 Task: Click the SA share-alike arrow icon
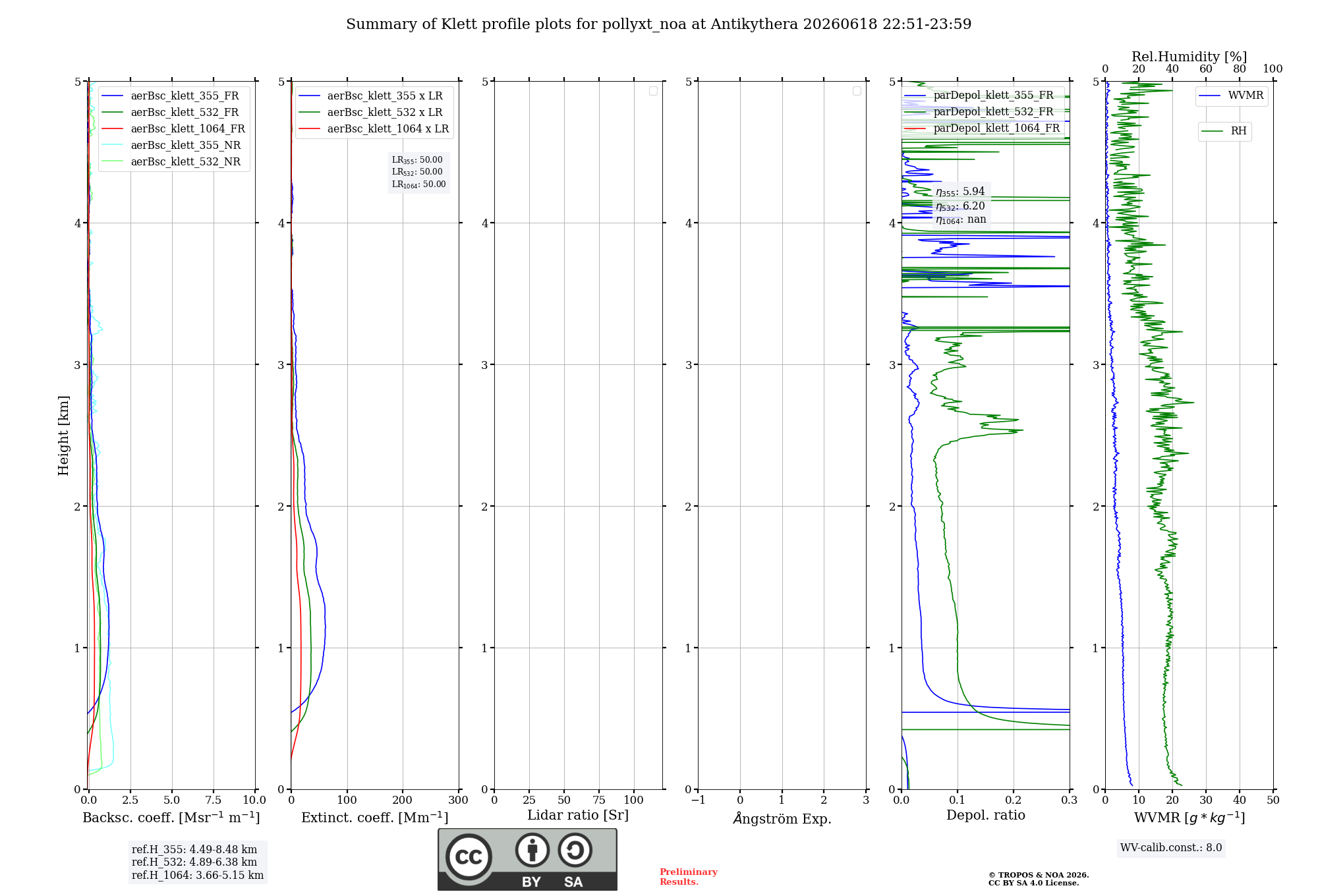[x=575, y=850]
